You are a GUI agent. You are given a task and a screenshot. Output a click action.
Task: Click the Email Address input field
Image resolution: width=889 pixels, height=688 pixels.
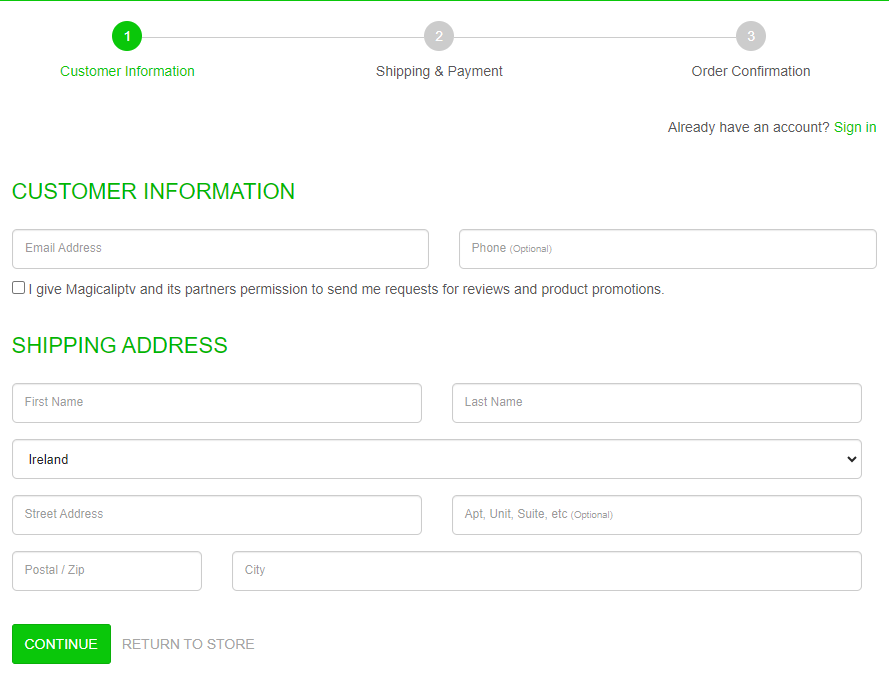pos(220,249)
